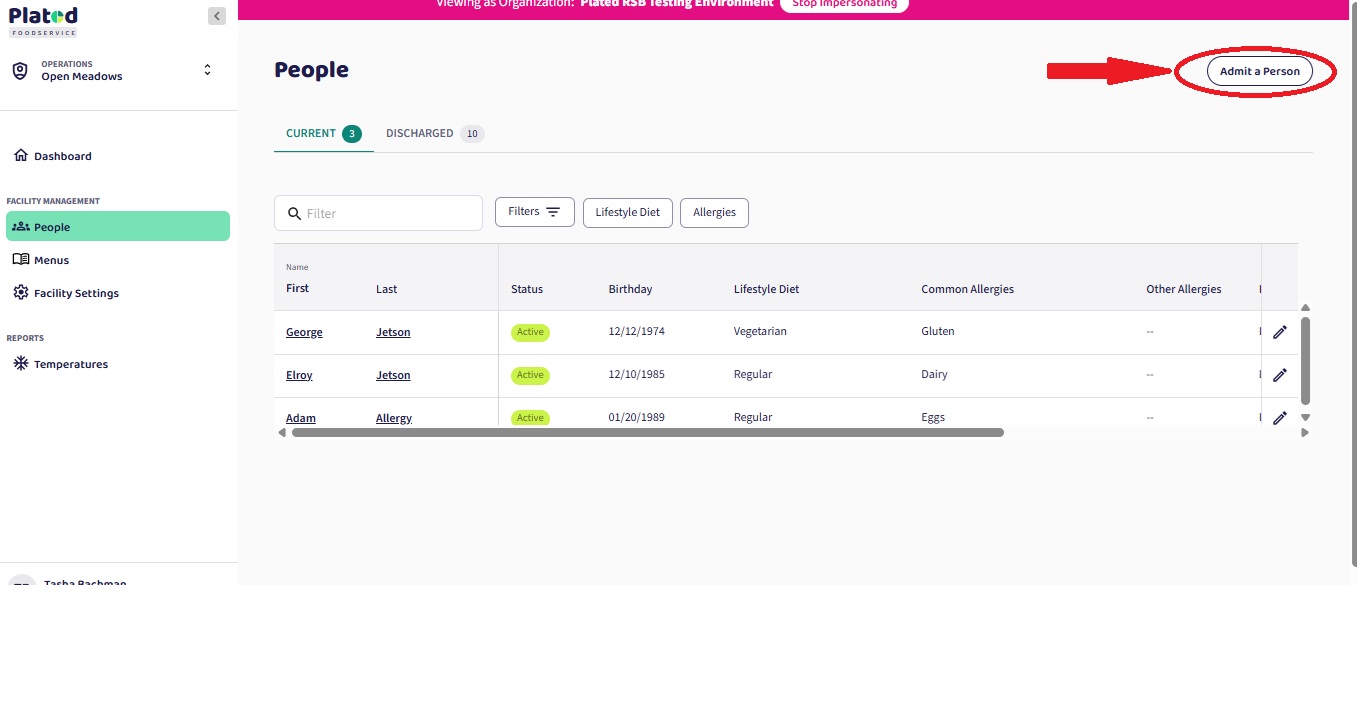This screenshot has height=720, width=1357.
Task: Click the Admit a Person button
Action: tap(1259, 71)
